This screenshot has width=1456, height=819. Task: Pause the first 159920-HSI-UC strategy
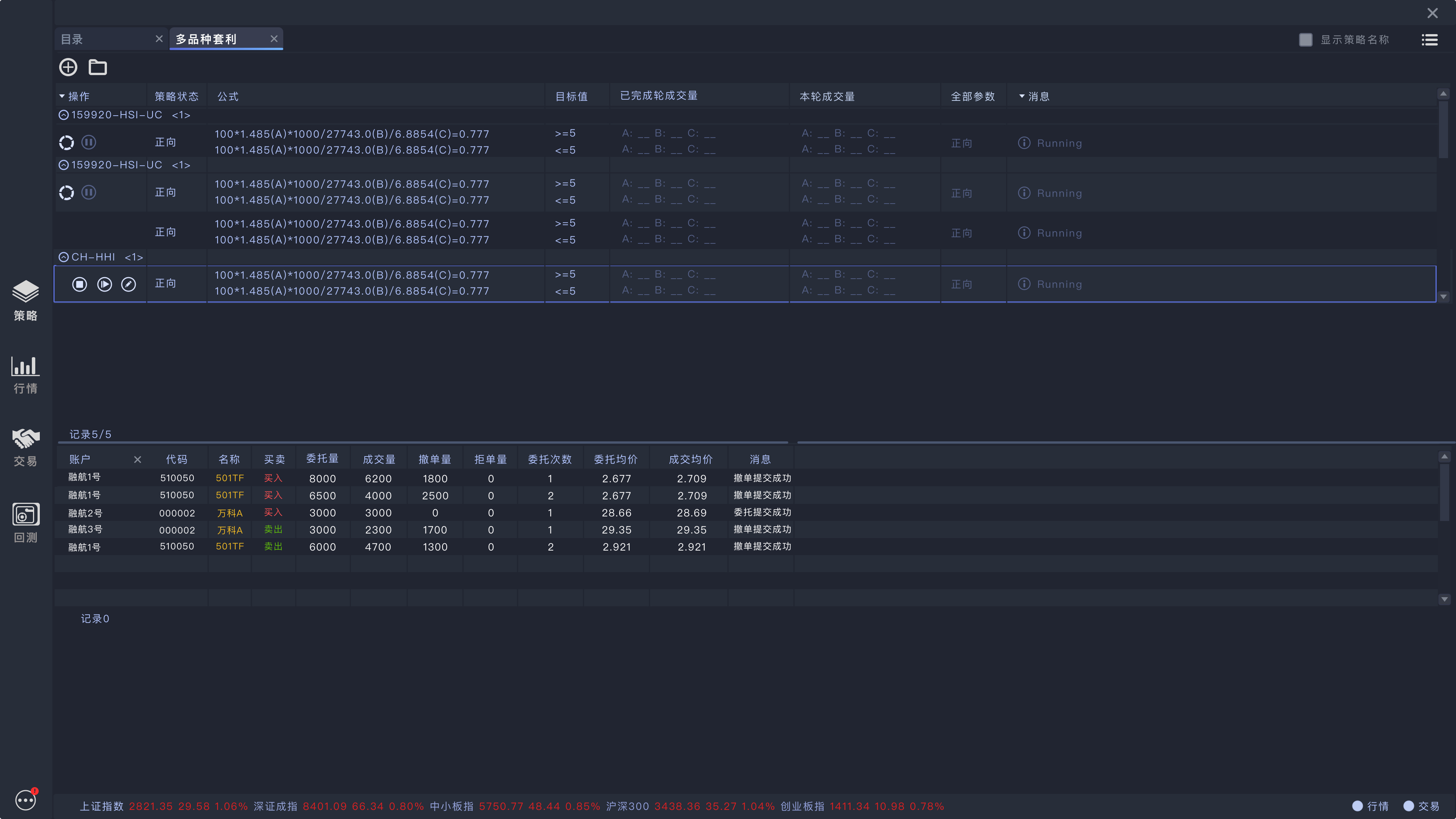click(x=89, y=143)
